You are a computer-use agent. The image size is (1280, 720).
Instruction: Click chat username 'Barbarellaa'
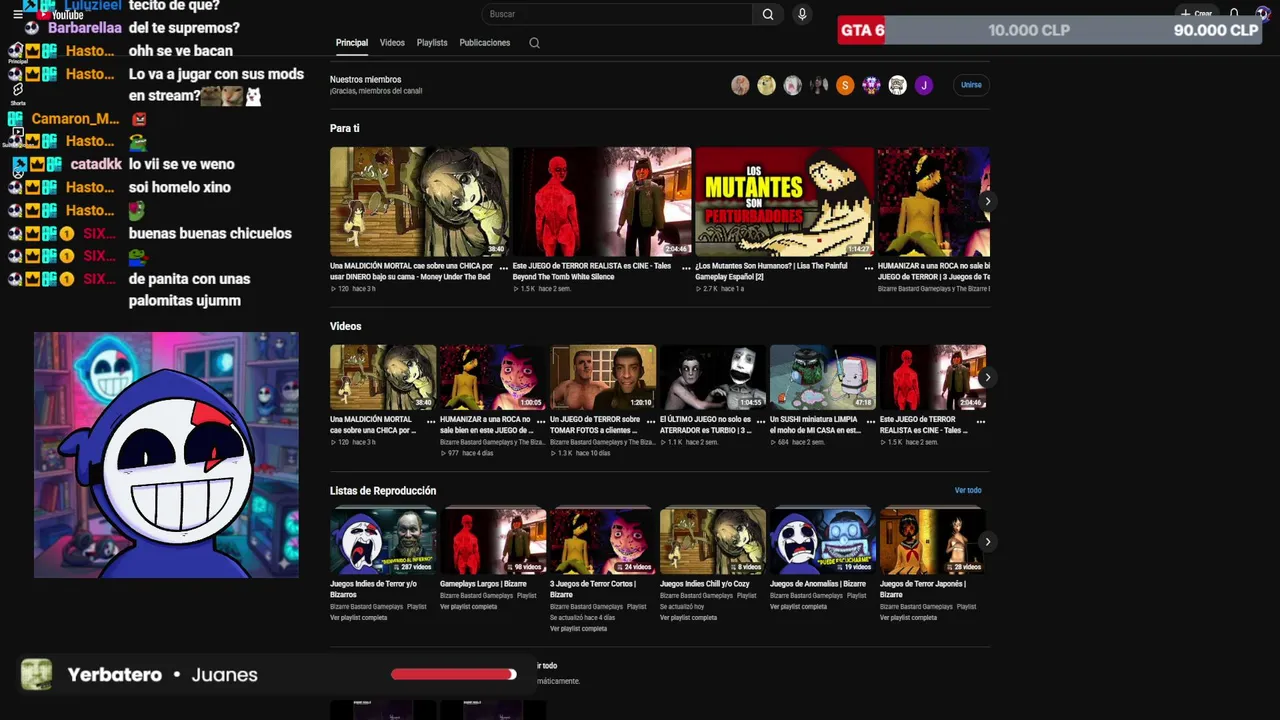point(85,28)
